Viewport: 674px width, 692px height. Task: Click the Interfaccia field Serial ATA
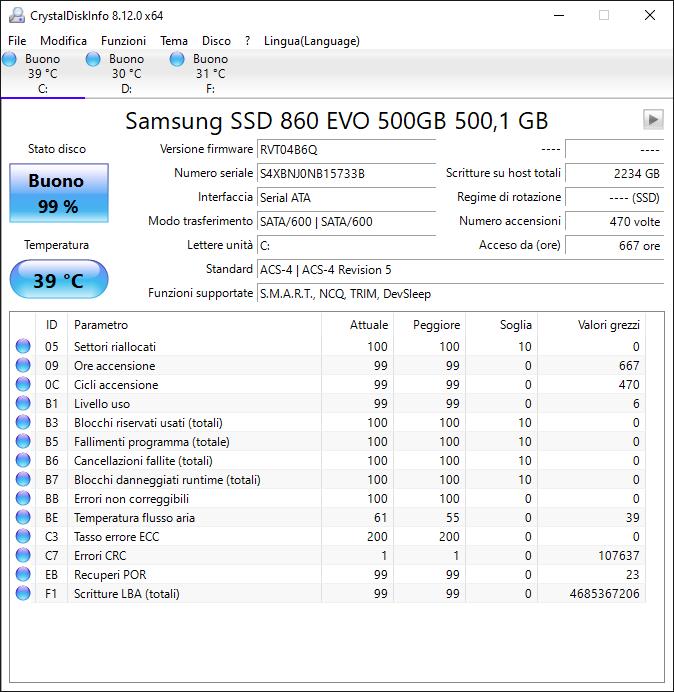point(346,197)
